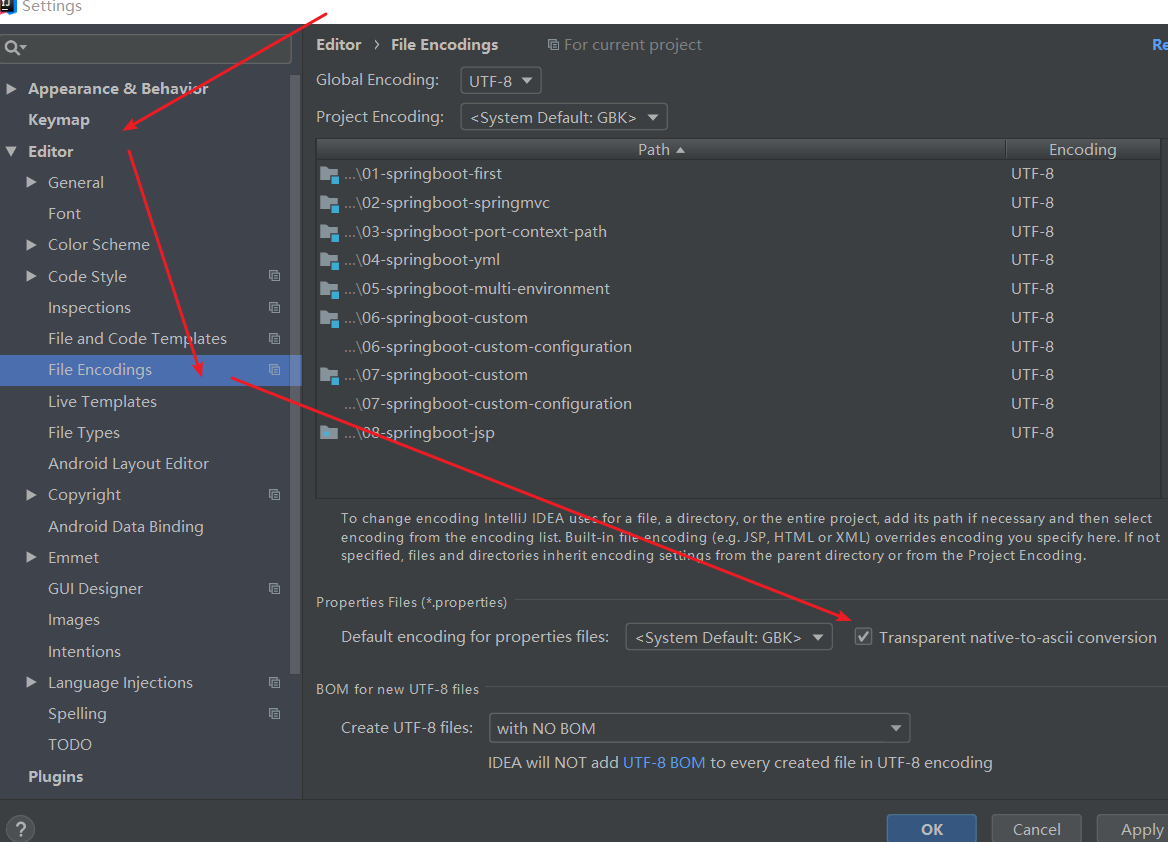
Task: Click the project-level icon beside Spelling
Action: [274, 713]
